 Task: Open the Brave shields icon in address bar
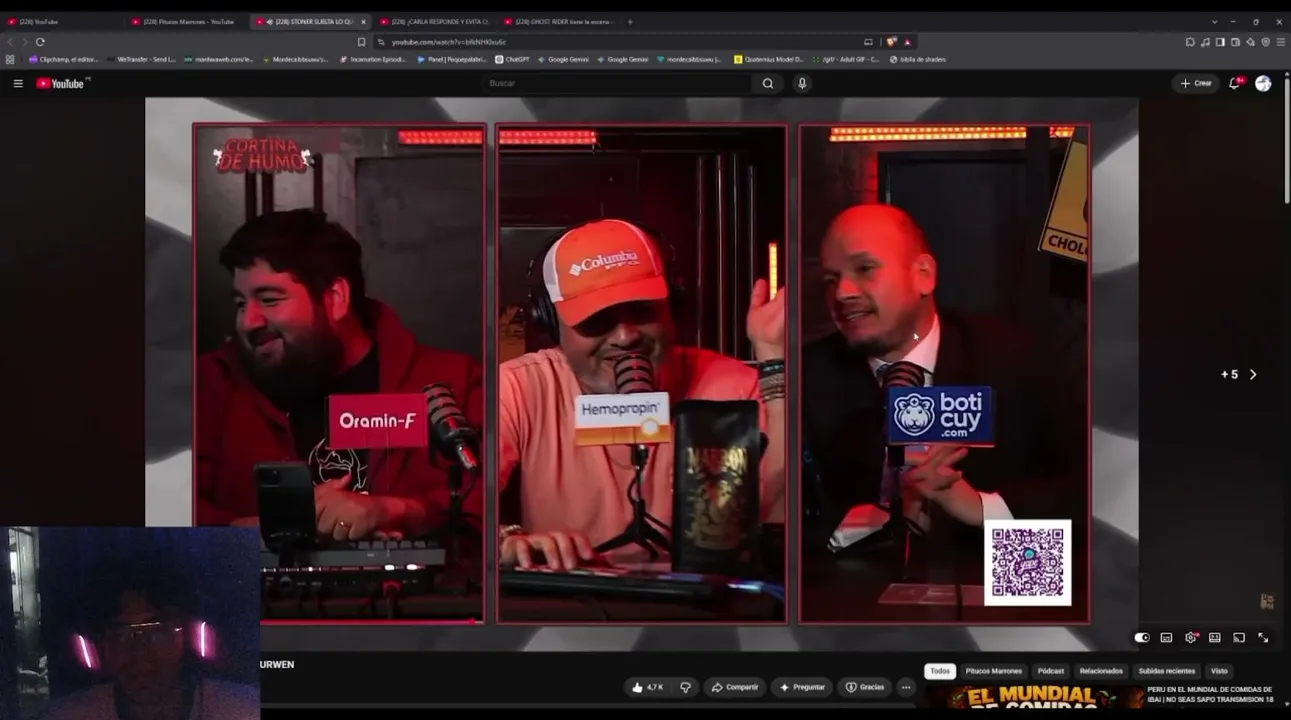pos(891,42)
